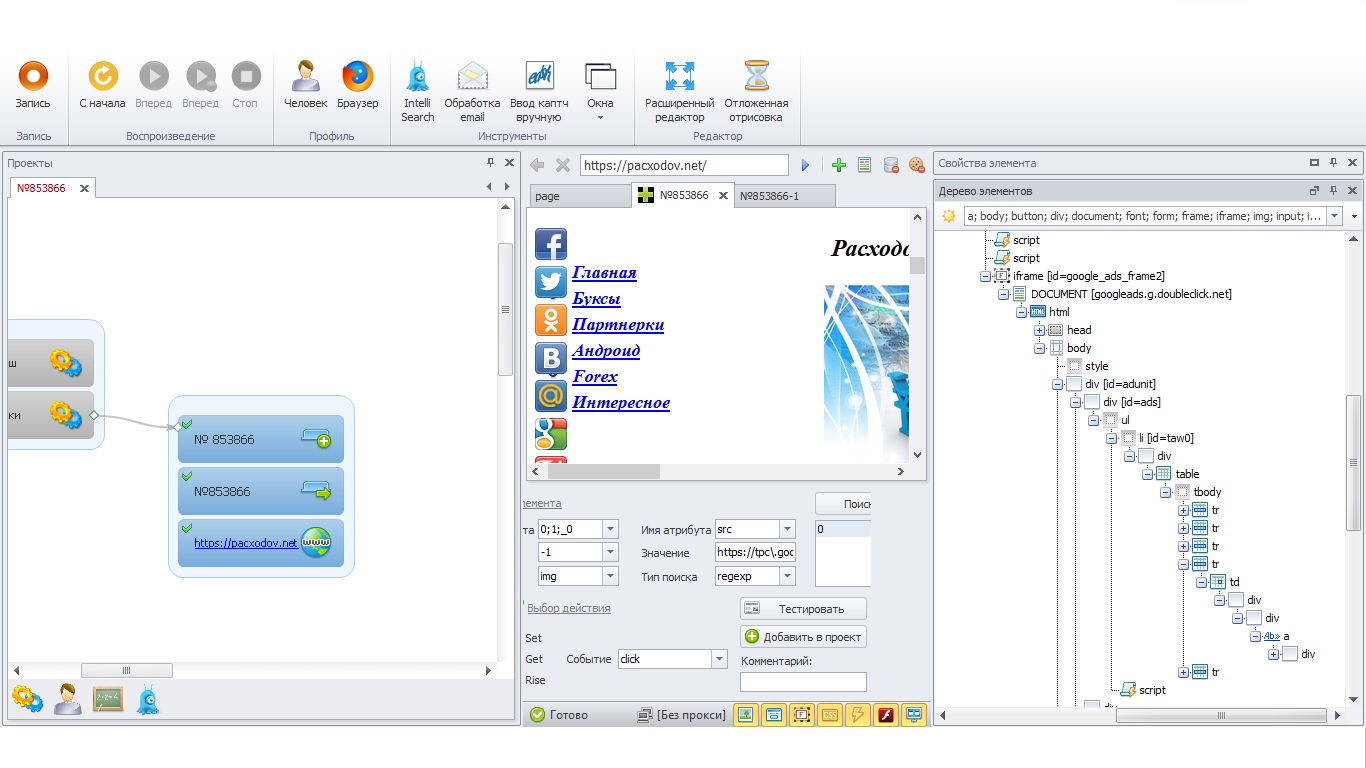Toggle CSS loading in status bar

tap(830, 714)
